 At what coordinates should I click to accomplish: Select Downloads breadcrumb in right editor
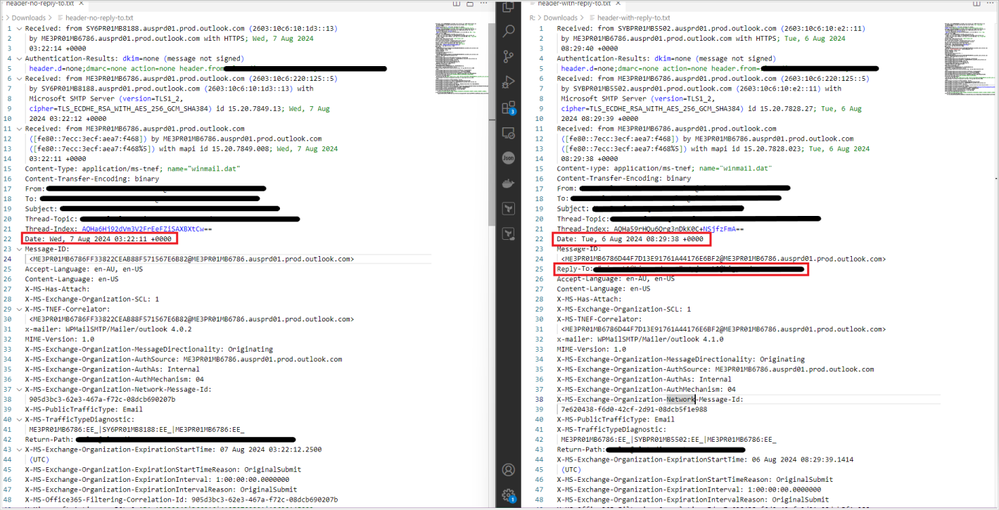(x=560, y=18)
